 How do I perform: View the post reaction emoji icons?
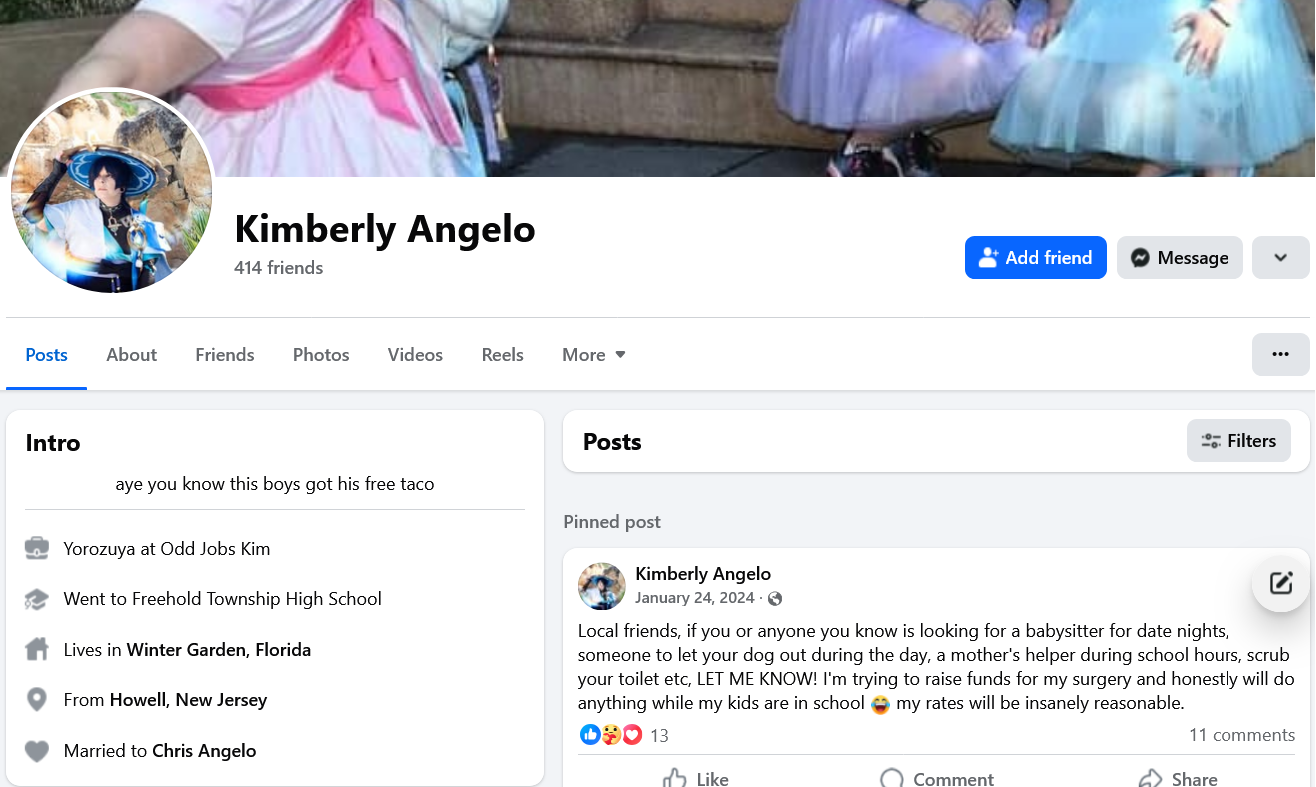(611, 735)
